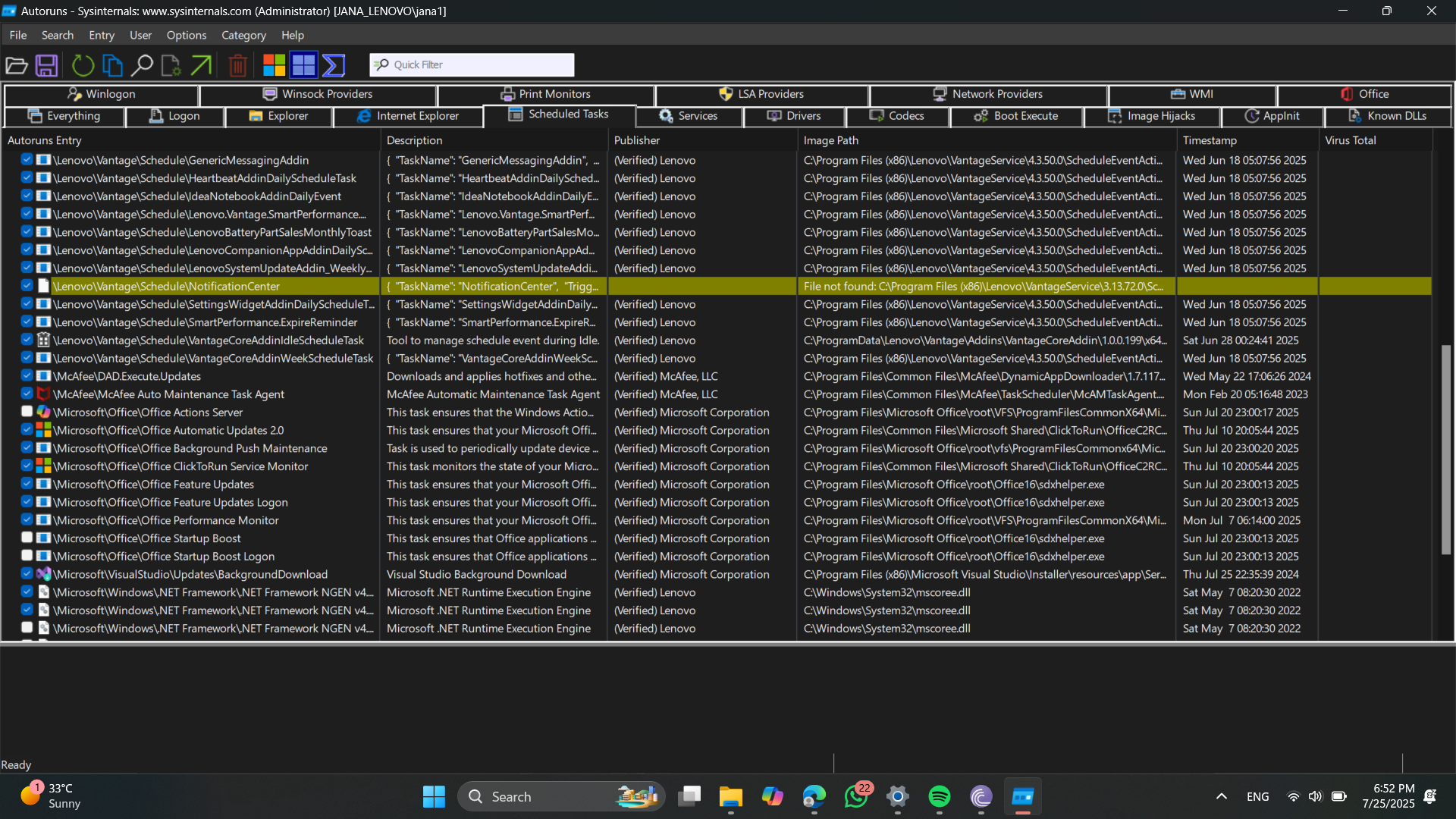This screenshot has width=1456, height=819.
Task: Click the Save toolbar icon
Action: (47, 65)
